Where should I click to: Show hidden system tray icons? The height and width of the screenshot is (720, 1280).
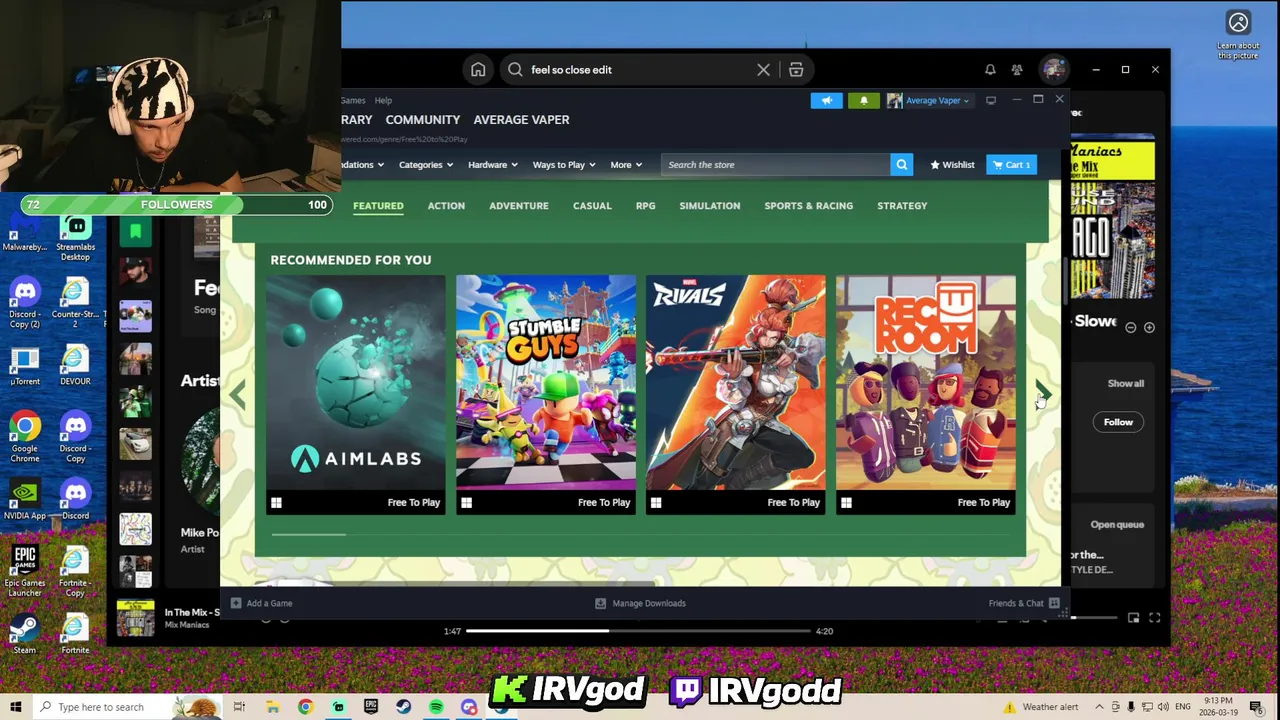[x=1098, y=707]
